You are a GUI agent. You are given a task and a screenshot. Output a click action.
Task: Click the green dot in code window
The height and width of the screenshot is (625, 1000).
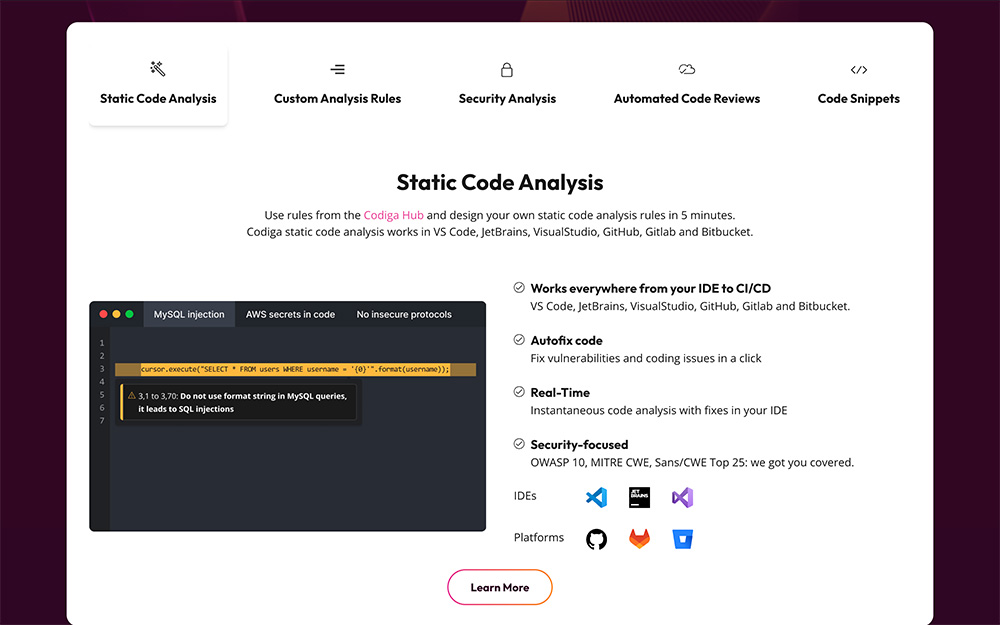(x=129, y=314)
